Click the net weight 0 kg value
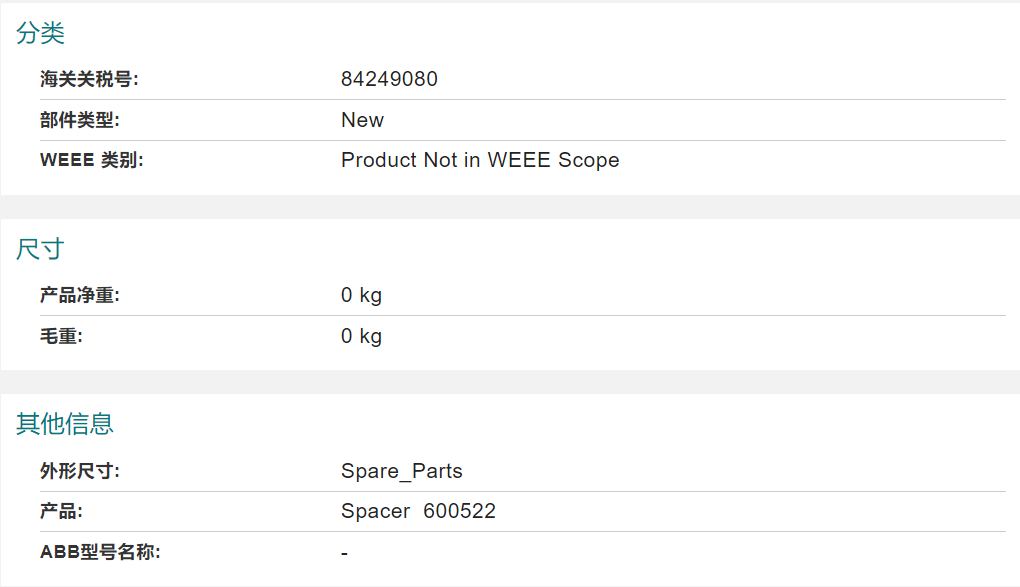This screenshot has width=1020, height=587. pos(361,295)
